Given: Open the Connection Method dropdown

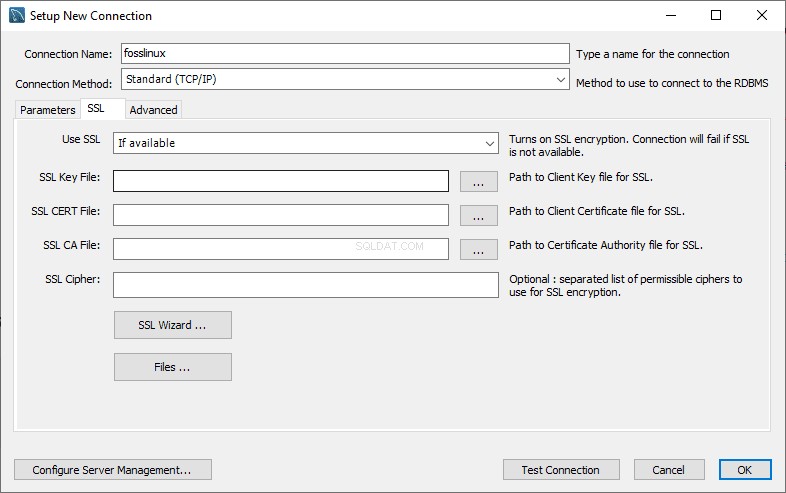Looking at the screenshot, I should [345, 79].
